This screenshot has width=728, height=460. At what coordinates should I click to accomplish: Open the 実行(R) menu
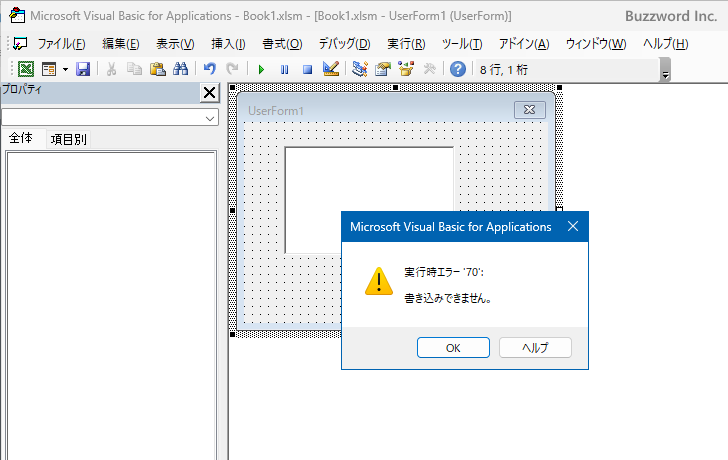click(x=406, y=44)
